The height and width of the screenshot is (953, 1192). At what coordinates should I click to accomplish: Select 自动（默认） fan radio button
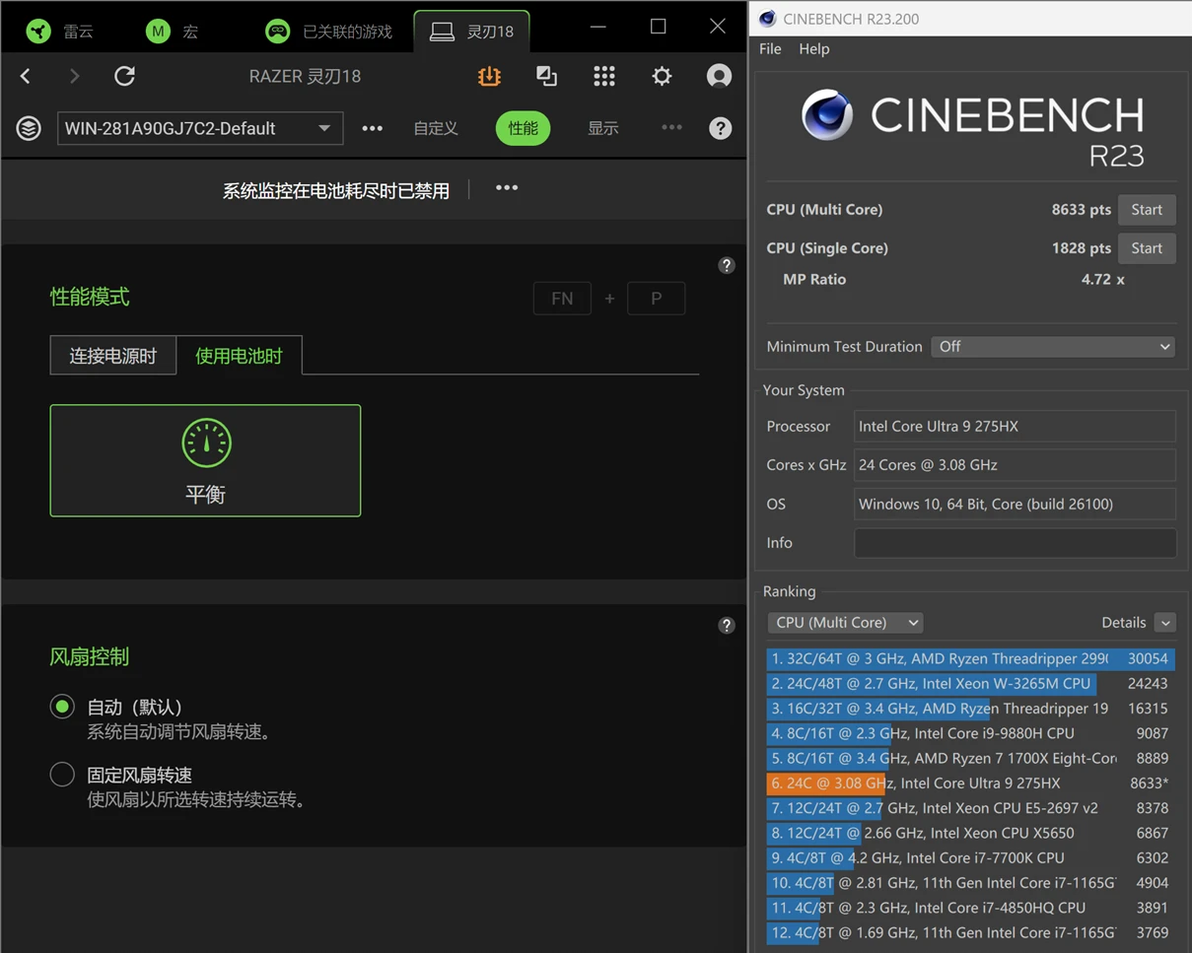click(62, 707)
